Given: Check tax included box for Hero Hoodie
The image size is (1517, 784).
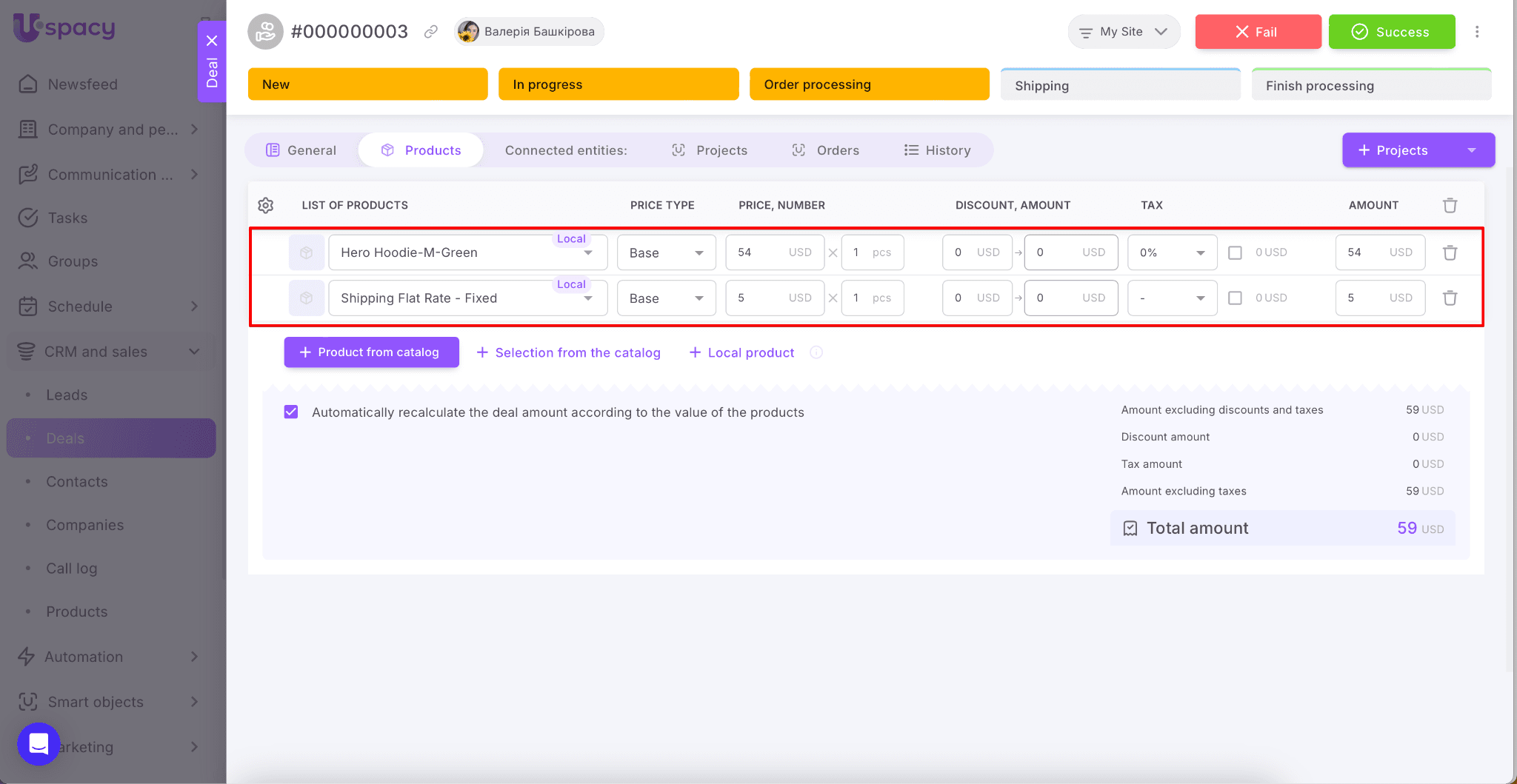Looking at the screenshot, I should [1235, 252].
